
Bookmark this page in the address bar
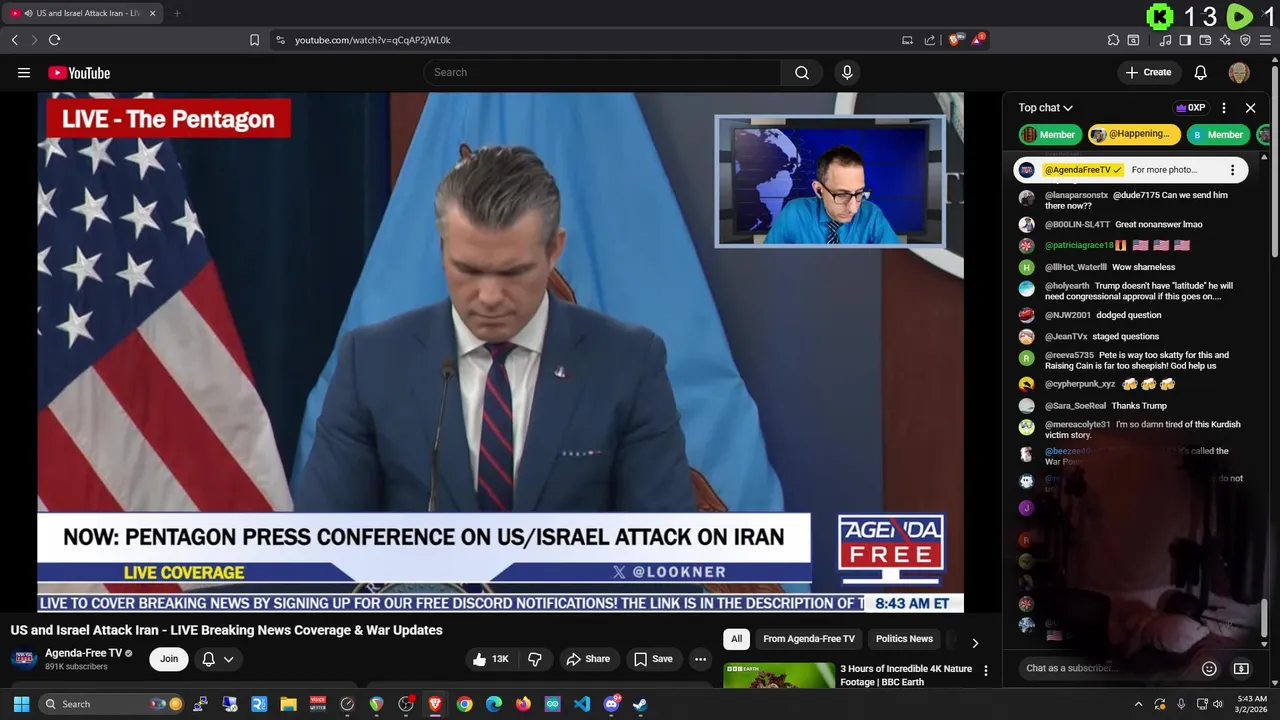pyautogui.click(x=254, y=40)
